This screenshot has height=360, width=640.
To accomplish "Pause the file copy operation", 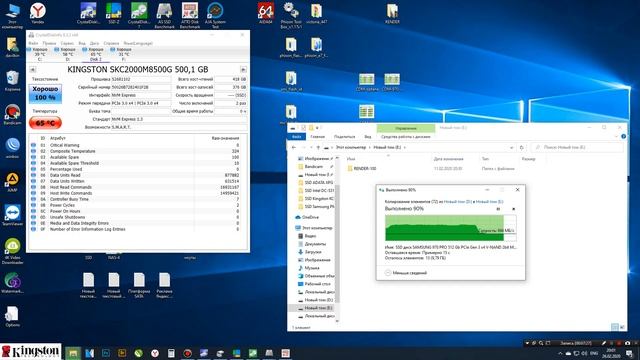I will (x=498, y=209).
